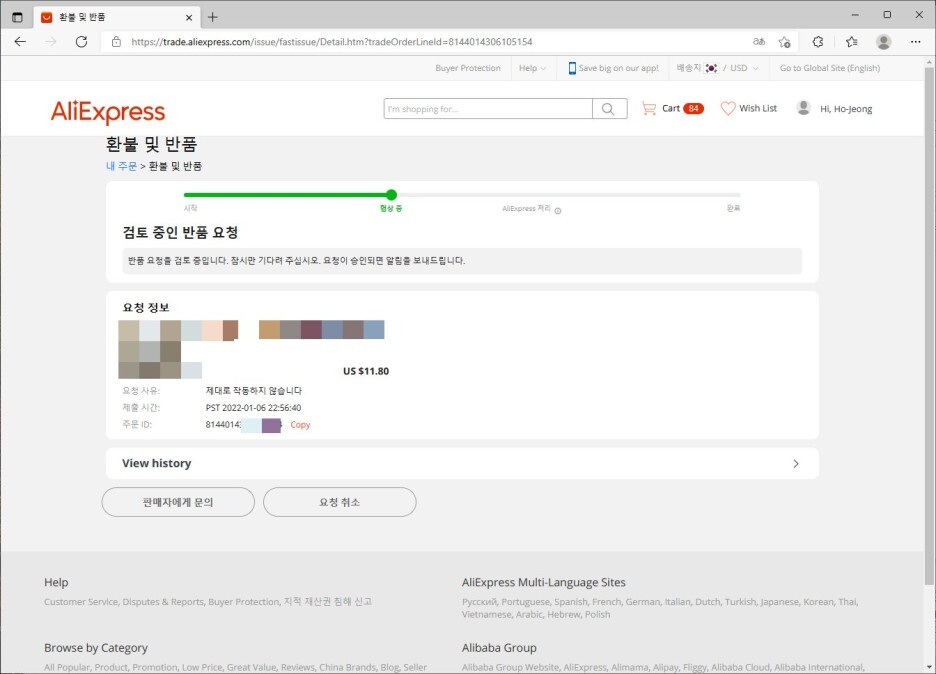Click 검토 중인 반품 요청 heading

click(x=180, y=232)
